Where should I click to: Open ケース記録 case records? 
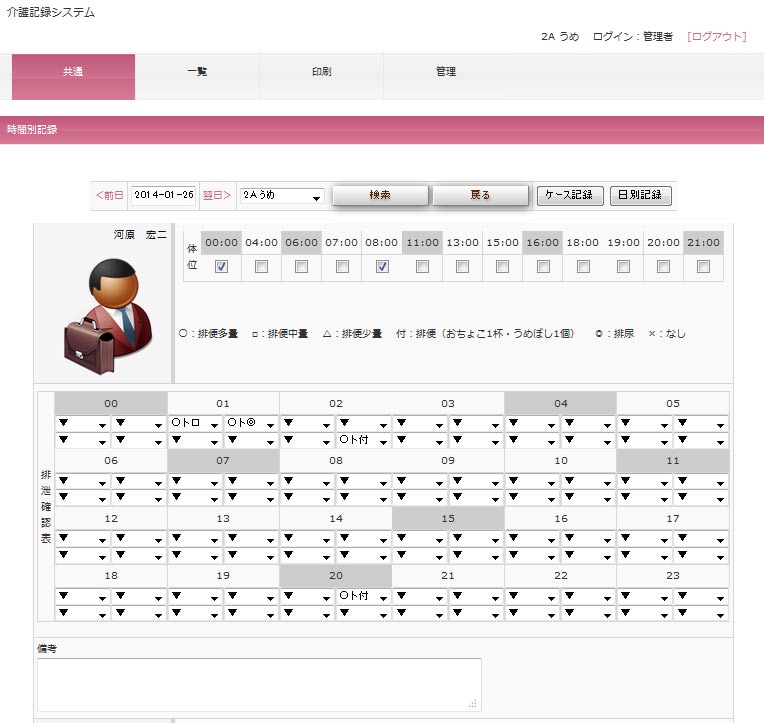tap(570, 196)
